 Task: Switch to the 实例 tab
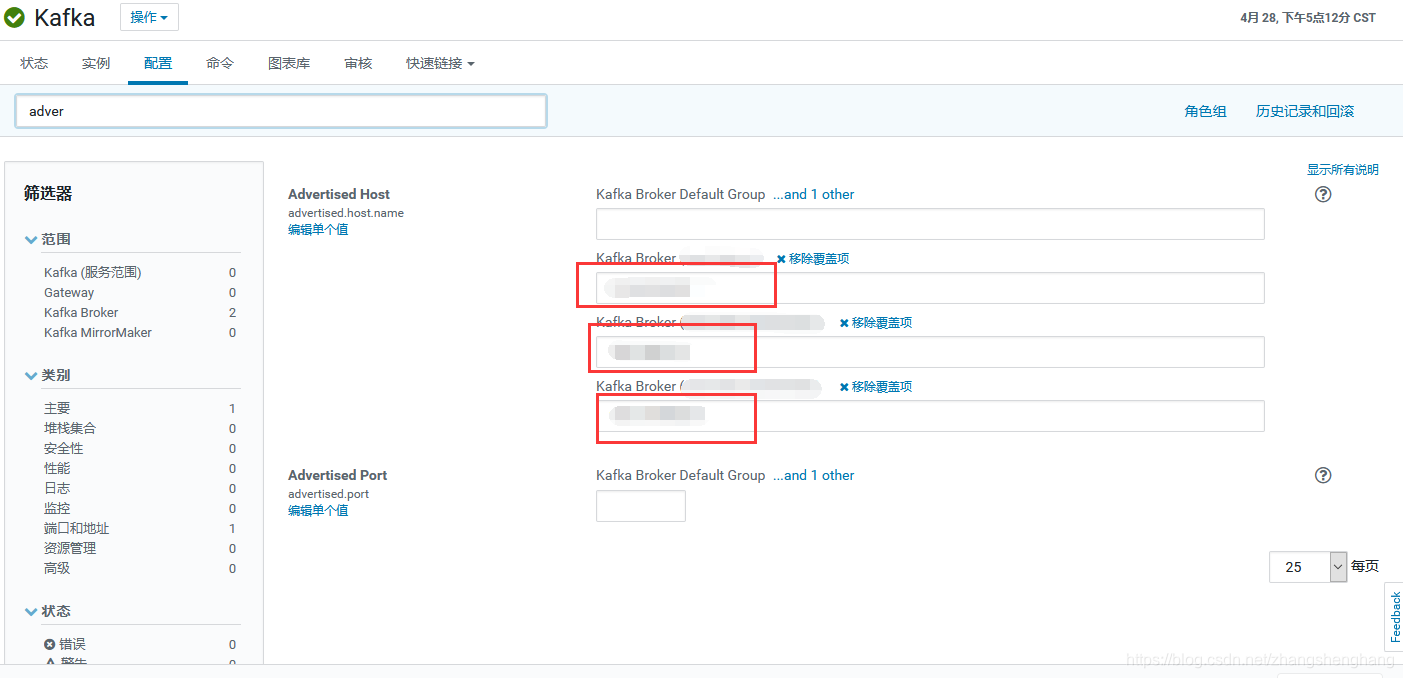96,63
